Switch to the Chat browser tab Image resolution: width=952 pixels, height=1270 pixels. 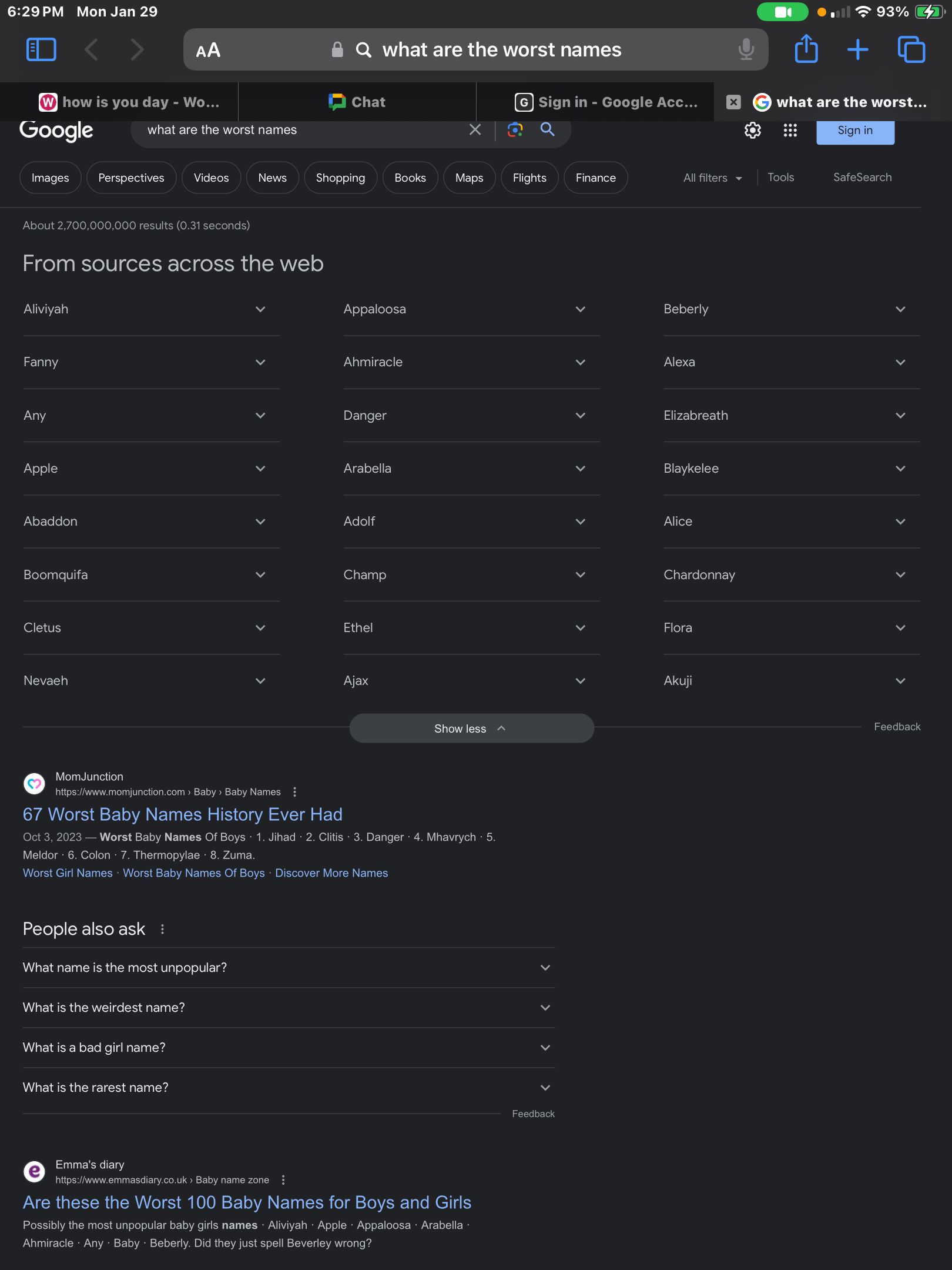point(357,102)
